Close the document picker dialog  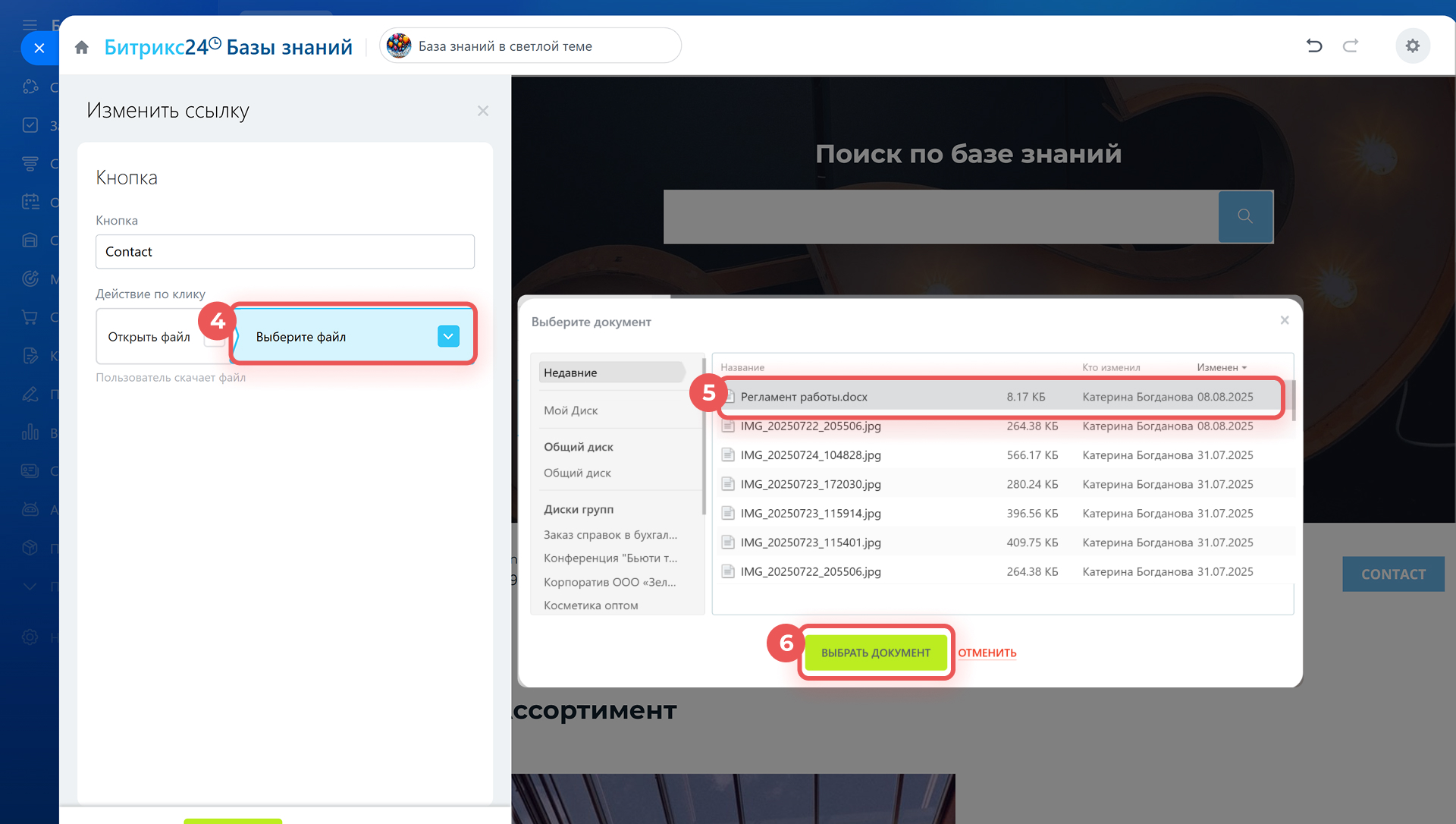(x=1285, y=320)
